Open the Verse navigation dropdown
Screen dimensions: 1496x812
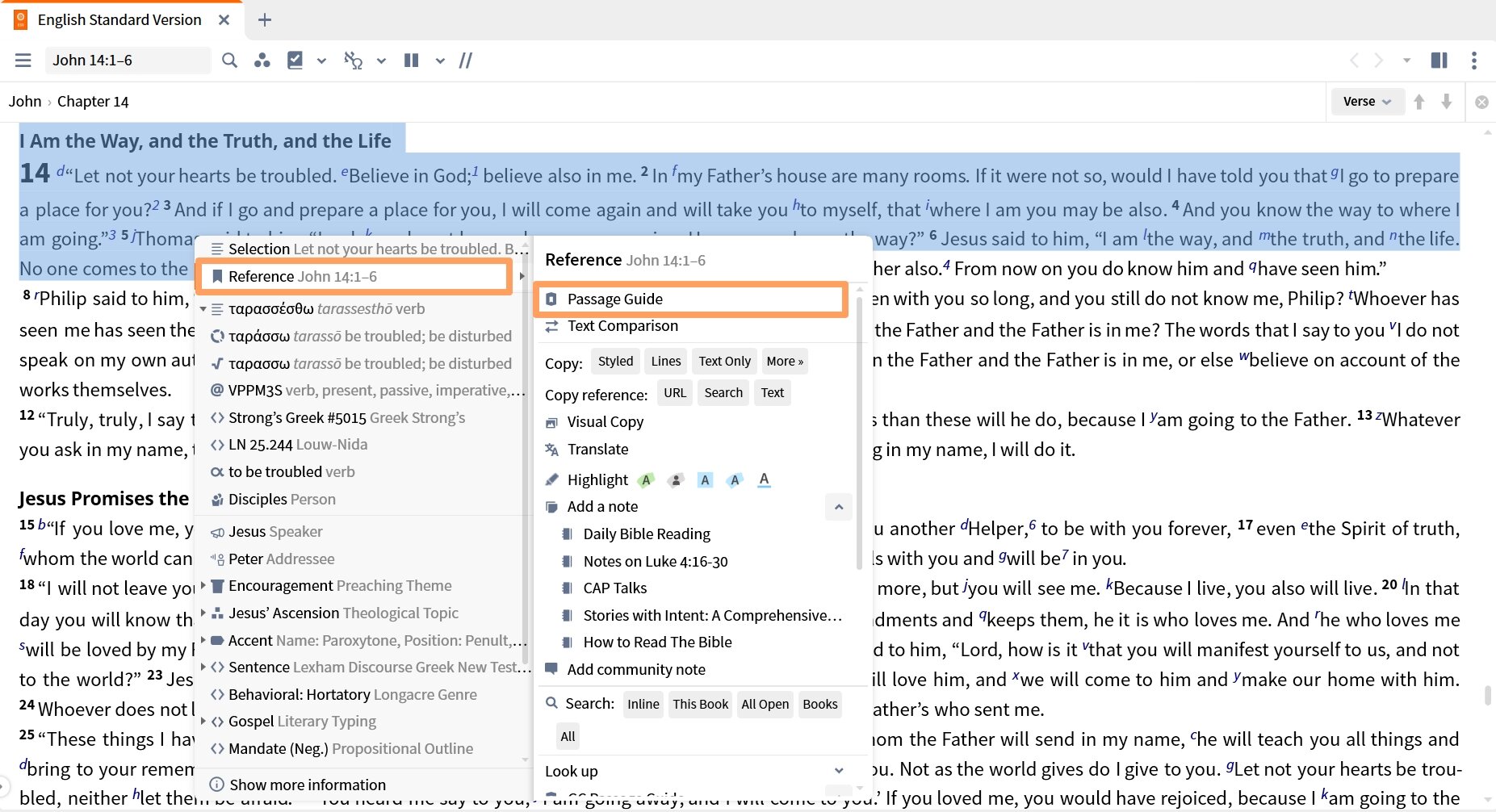pos(1367,102)
